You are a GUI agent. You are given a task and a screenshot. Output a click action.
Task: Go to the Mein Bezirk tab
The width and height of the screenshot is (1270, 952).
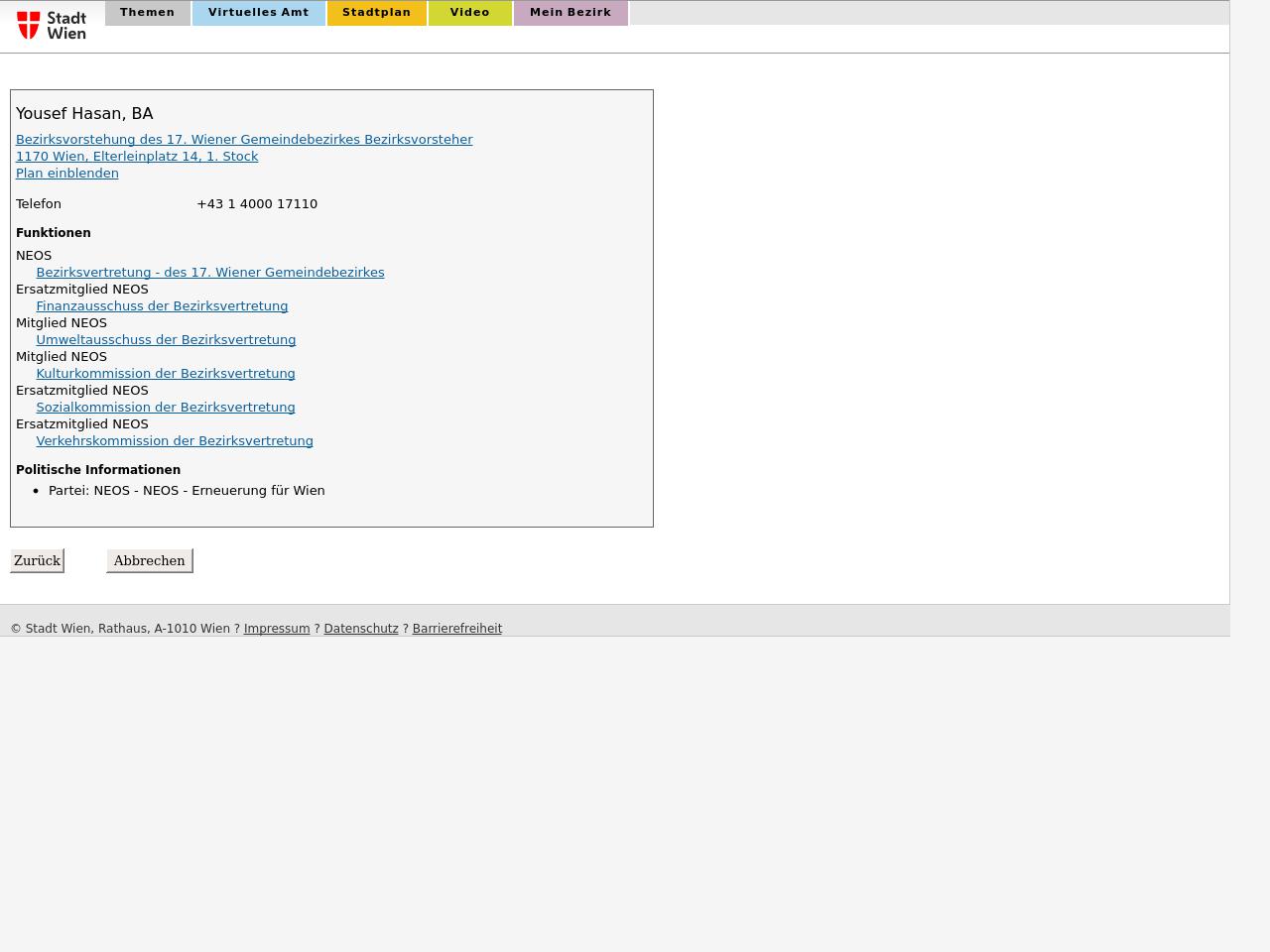pyautogui.click(x=571, y=13)
